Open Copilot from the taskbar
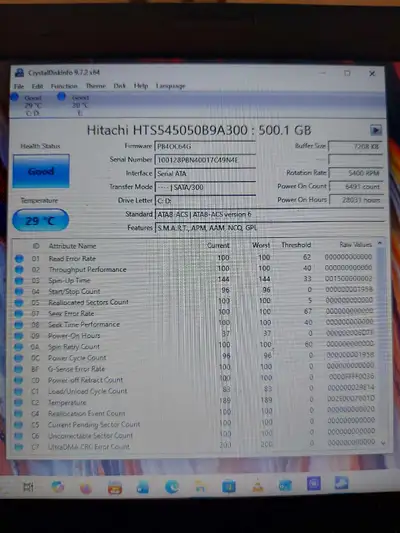 (57, 487)
